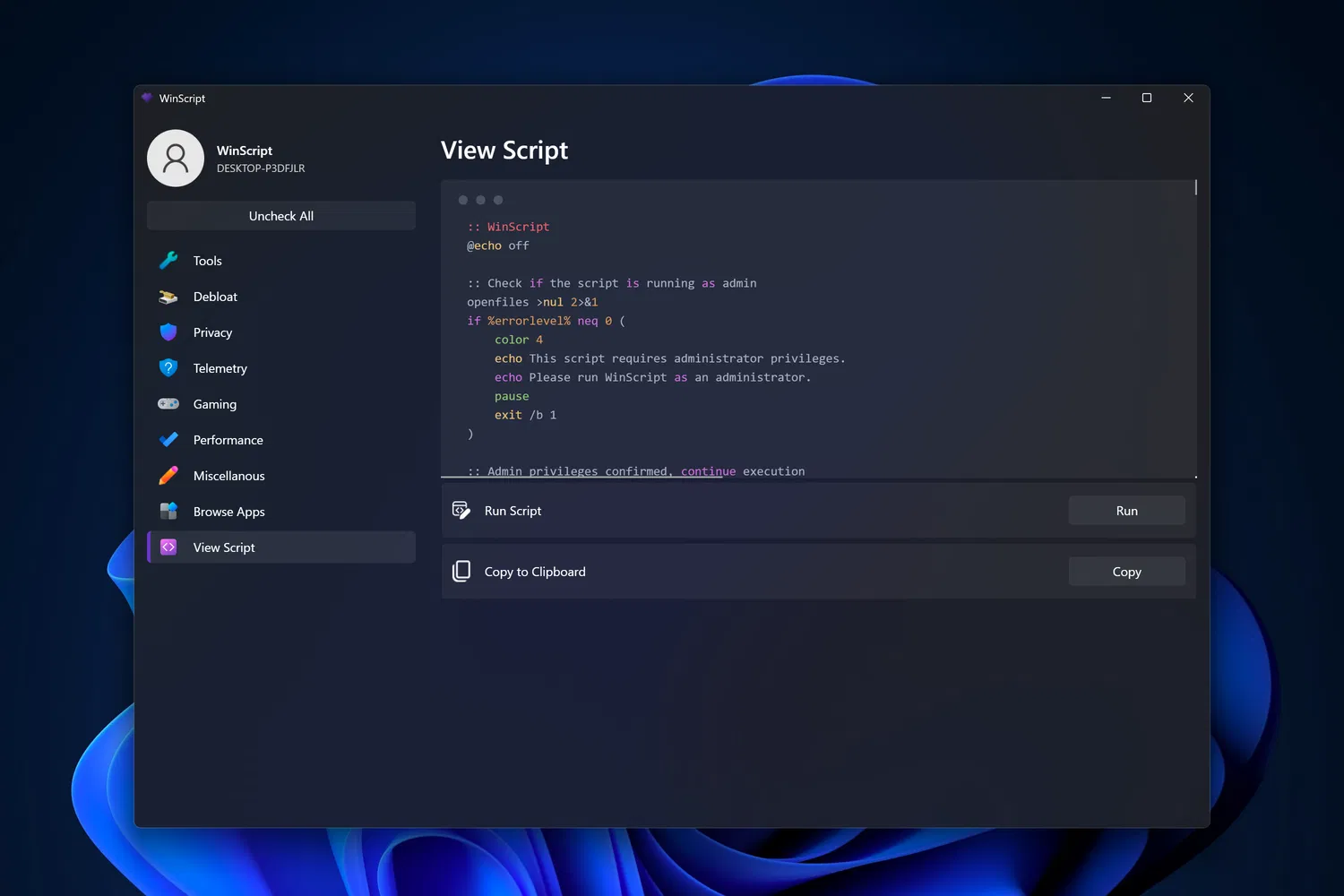Click the "Check if the script is running" comment
This screenshot has width=1344, height=896.
612,284
